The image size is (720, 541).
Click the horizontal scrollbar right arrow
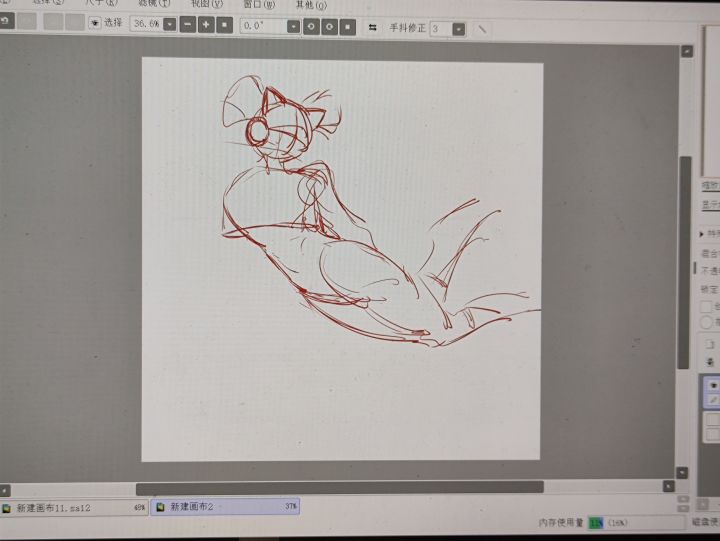click(669, 485)
